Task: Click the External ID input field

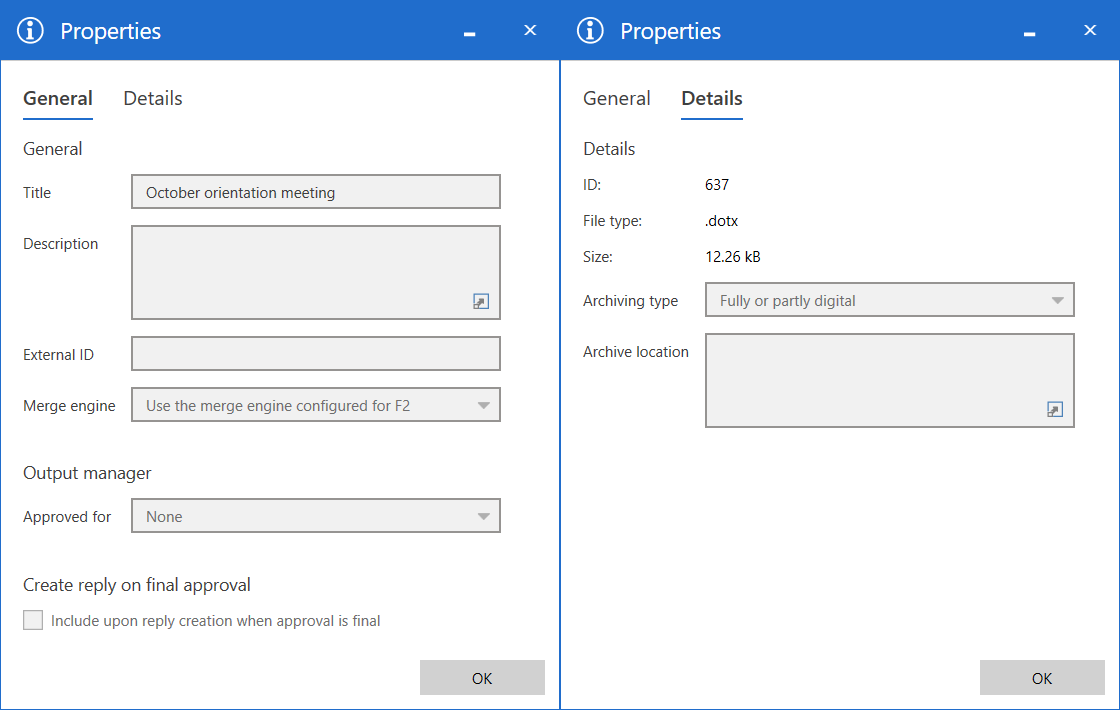Action: 316,354
